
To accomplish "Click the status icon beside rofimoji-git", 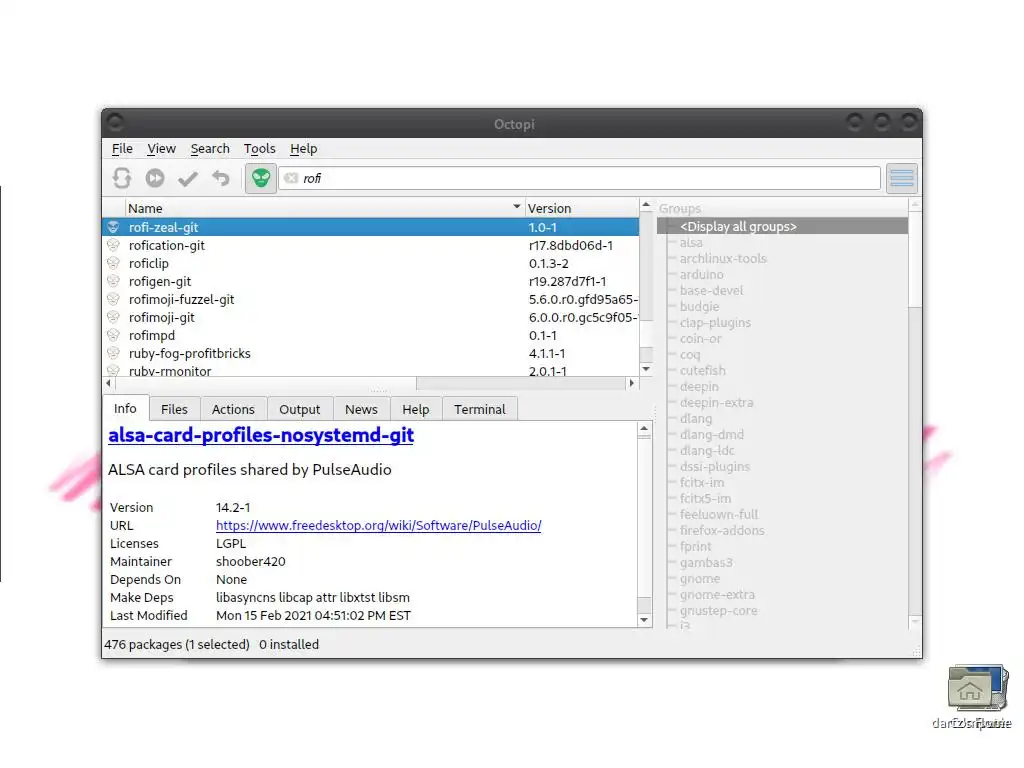I will point(114,317).
